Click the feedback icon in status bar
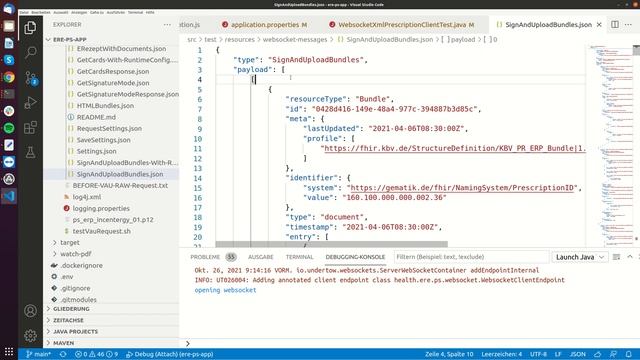 pos(613,354)
